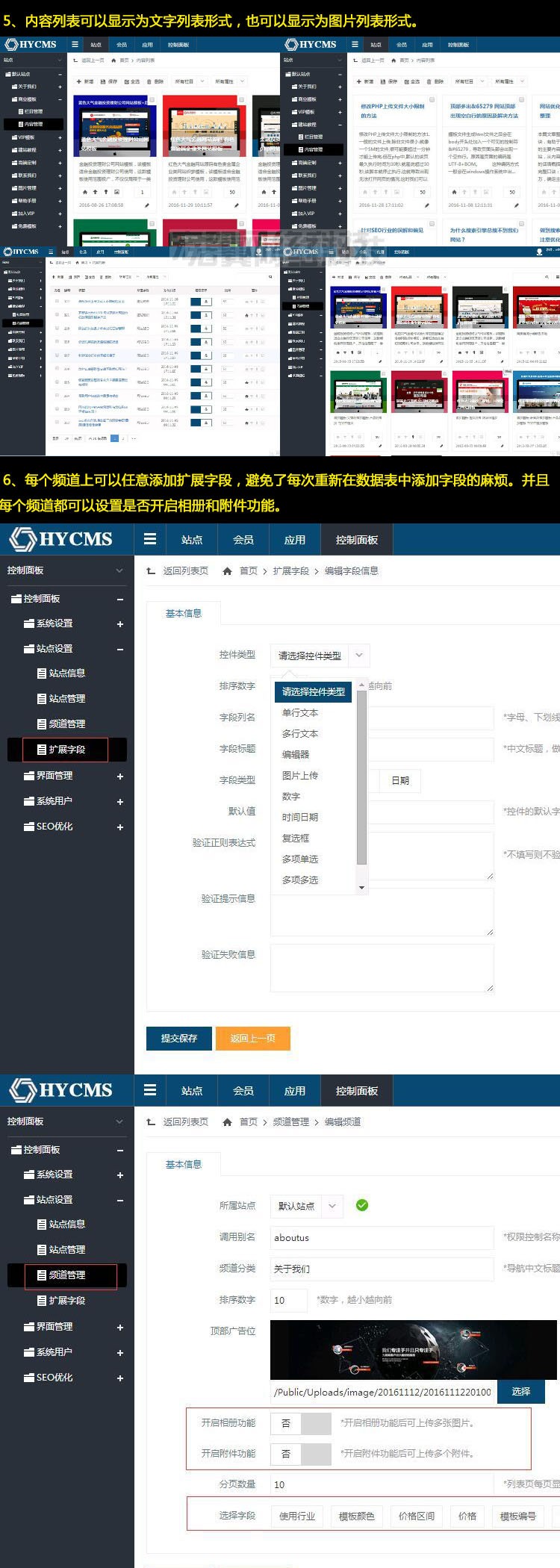Screen dimensions: 560x1568
Task: Toggle 开启相册功能 switch
Action: click(x=301, y=1423)
